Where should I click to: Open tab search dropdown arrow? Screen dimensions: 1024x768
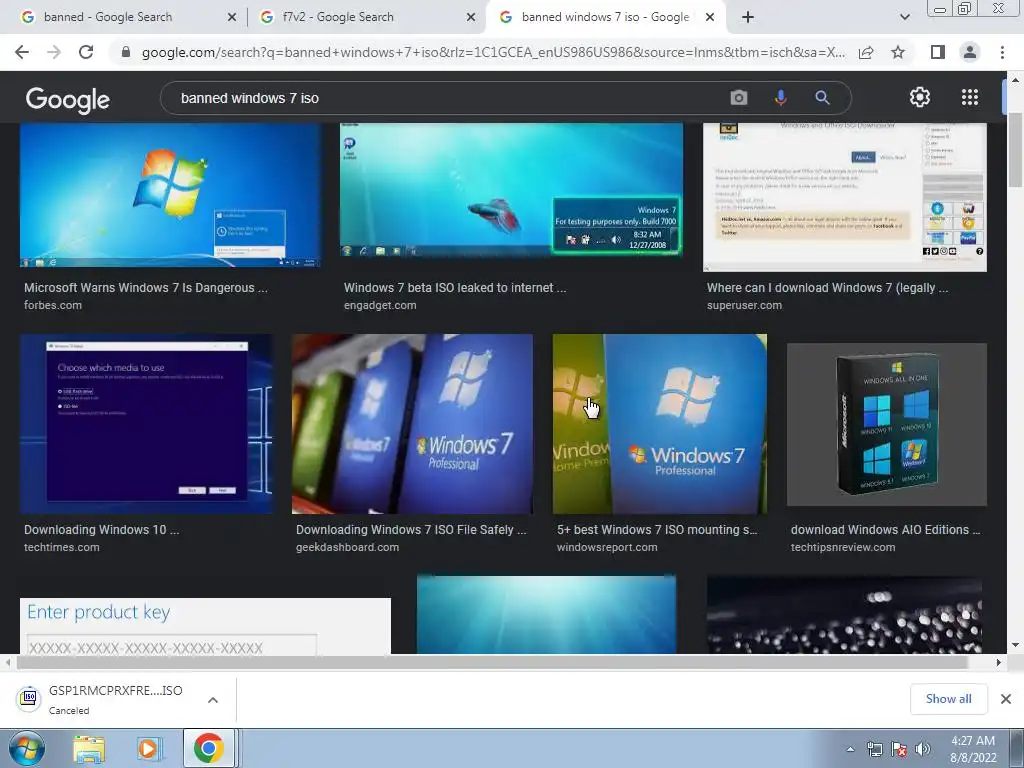904,17
